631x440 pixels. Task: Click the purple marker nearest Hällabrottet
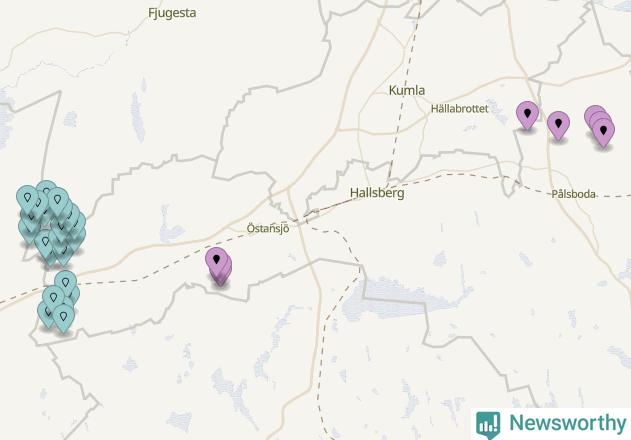pyautogui.click(x=527, y=115)
